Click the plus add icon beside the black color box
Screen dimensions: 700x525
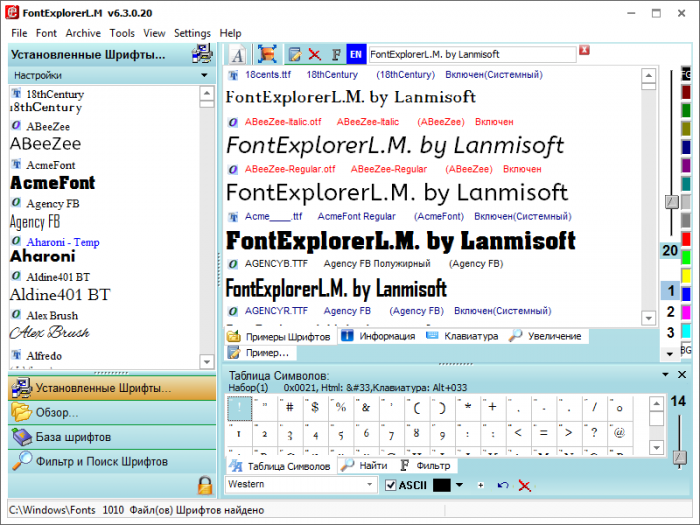(x=480, y=485)
